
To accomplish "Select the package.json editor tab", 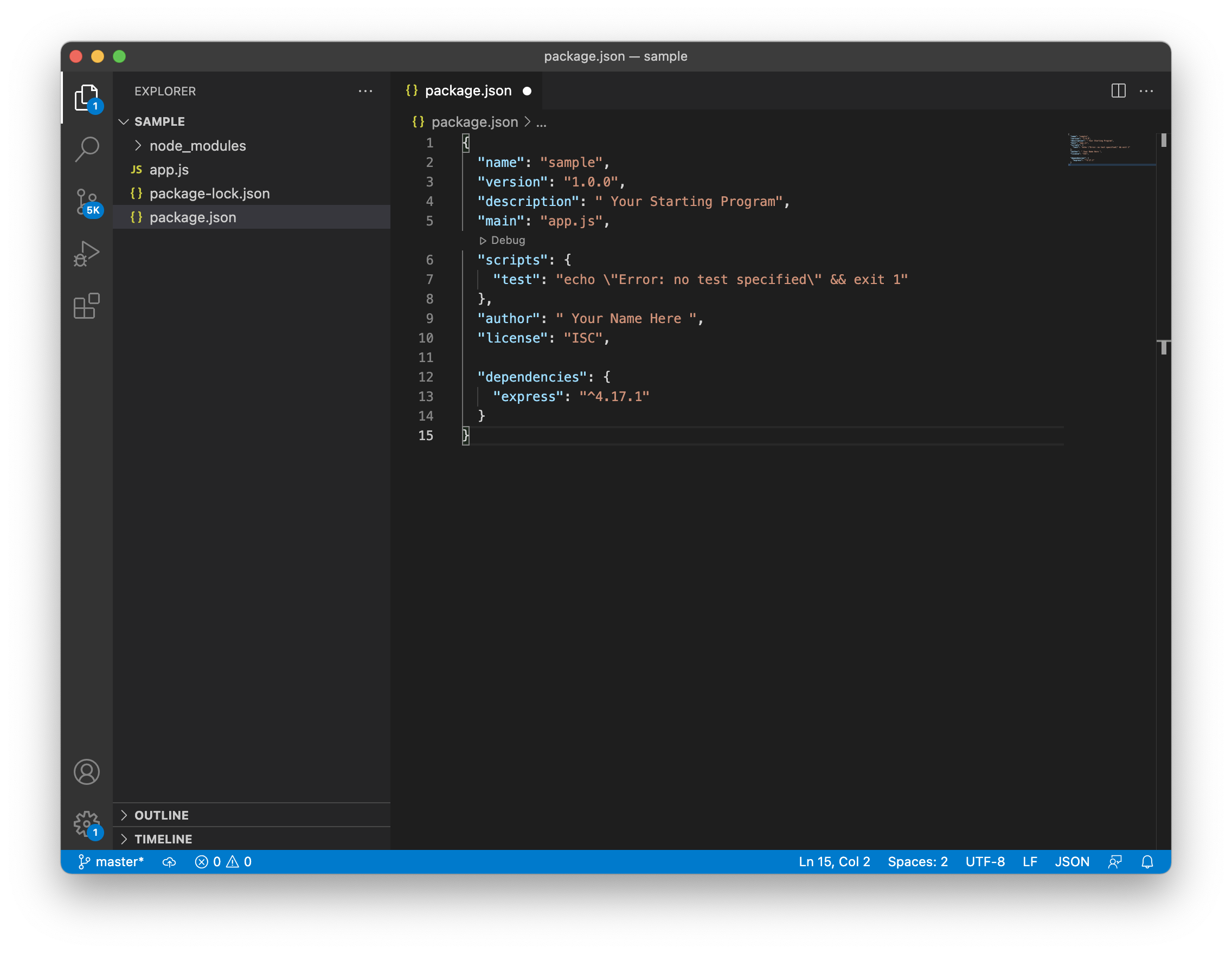I will pos(467,91).
